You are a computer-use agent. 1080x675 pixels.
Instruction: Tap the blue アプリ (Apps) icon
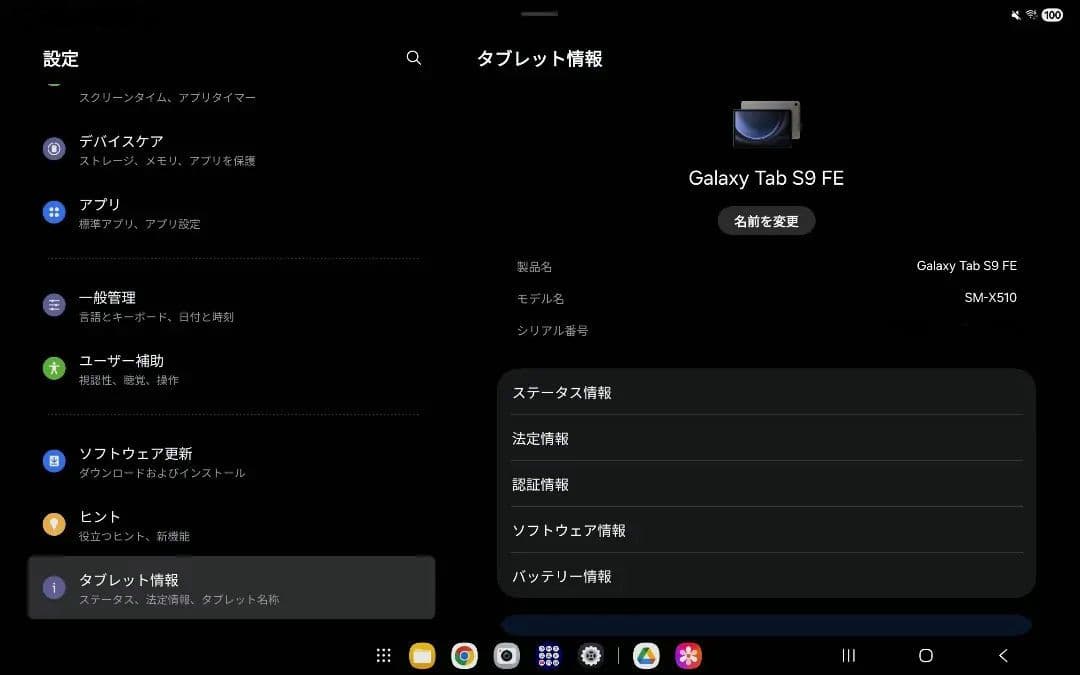(x=53, y=212)
